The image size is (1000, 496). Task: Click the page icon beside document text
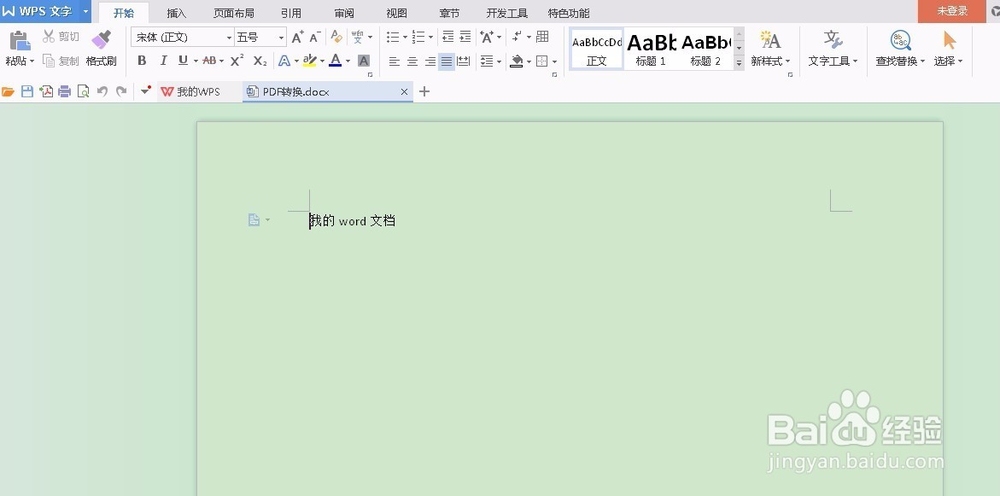[254, 220]
